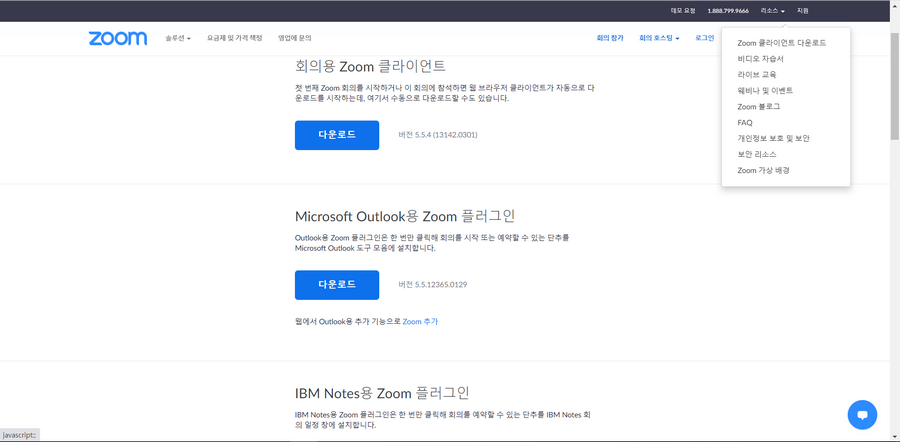Select 개인정보 보호 및 보안 entry
Screen dimensions: 900x442
pyautogui.click(x=773, y=138)
